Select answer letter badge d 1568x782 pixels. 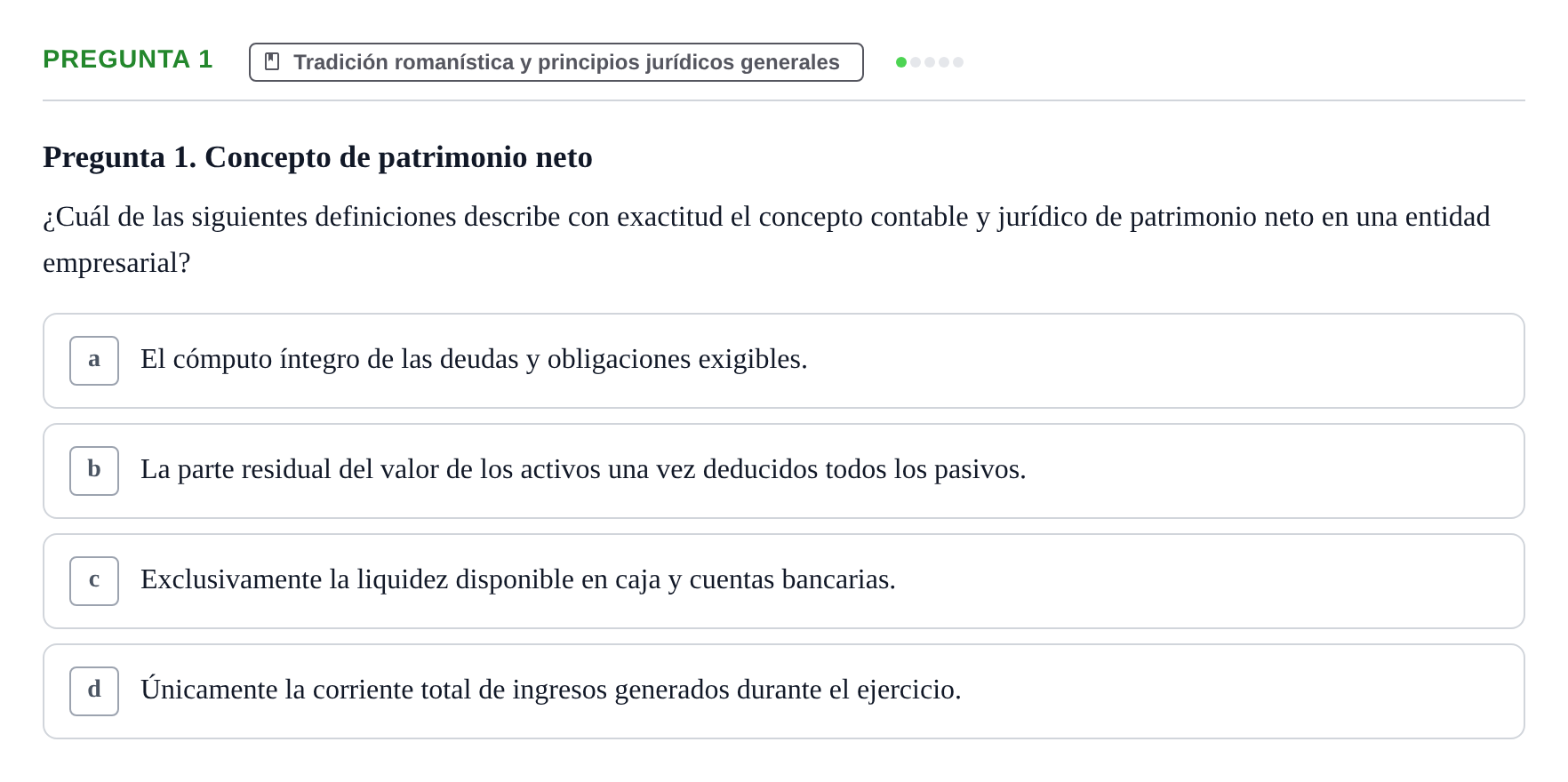point(94,691)
